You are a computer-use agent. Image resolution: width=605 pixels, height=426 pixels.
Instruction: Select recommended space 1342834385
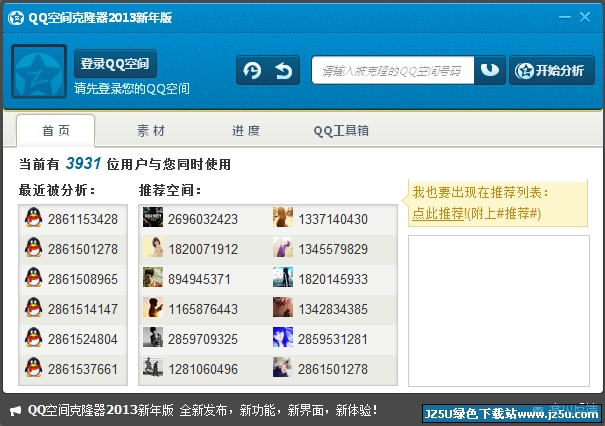tap(333, 309)
